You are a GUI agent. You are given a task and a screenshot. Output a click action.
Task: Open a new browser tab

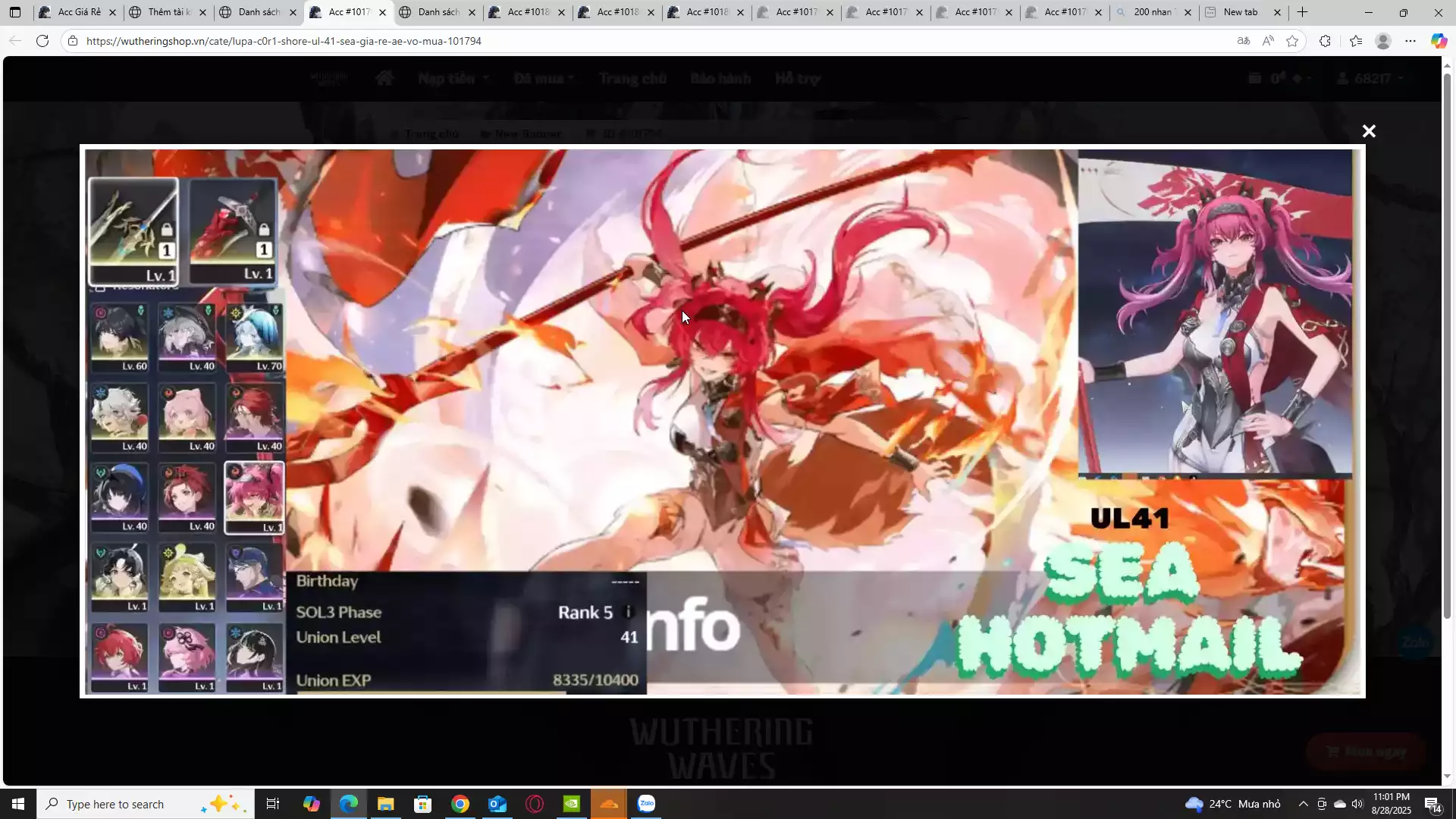1303,12
